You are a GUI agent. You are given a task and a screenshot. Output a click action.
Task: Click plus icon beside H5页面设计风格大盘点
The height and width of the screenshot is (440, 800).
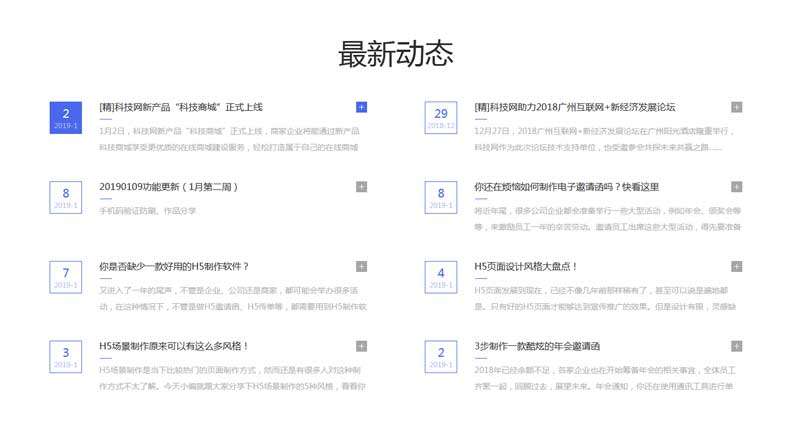[736, 266]
